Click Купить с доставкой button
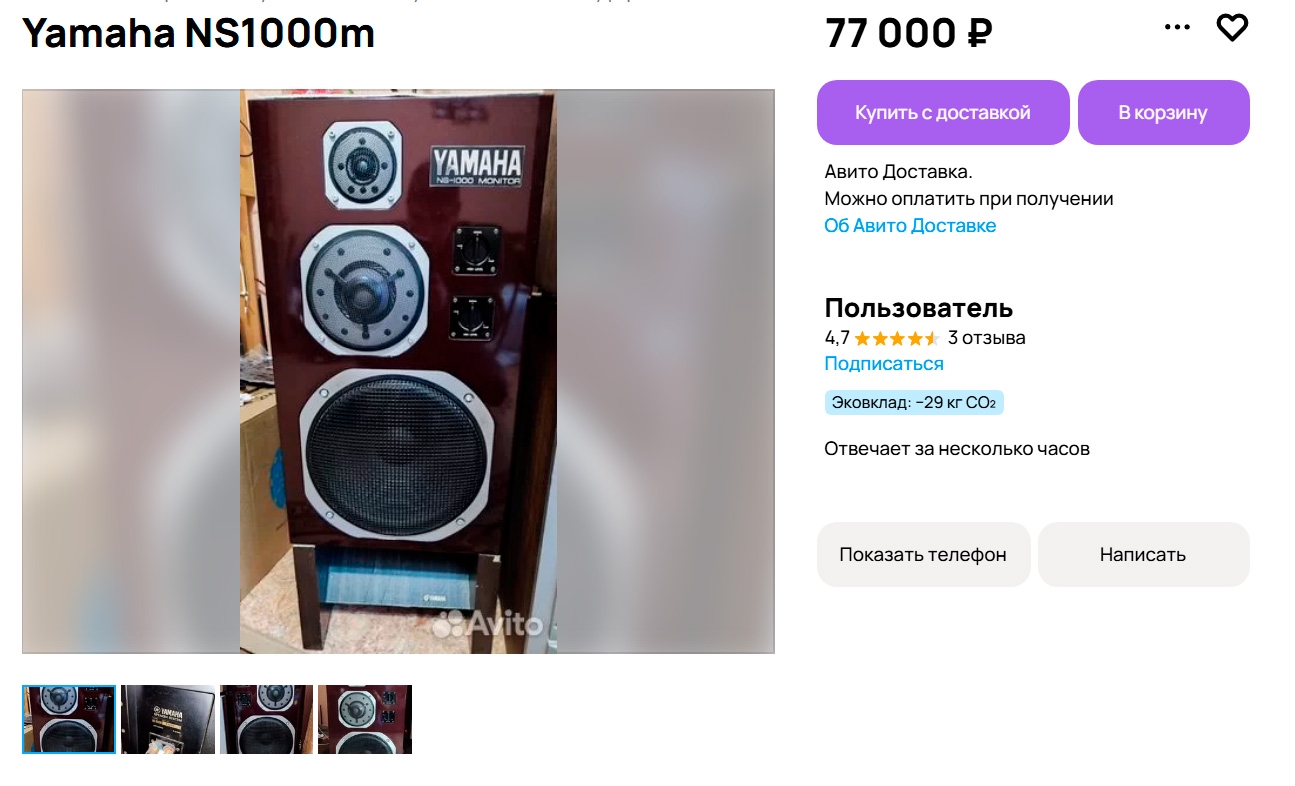This screenshot has width=1295, height=786. point(943,113)
